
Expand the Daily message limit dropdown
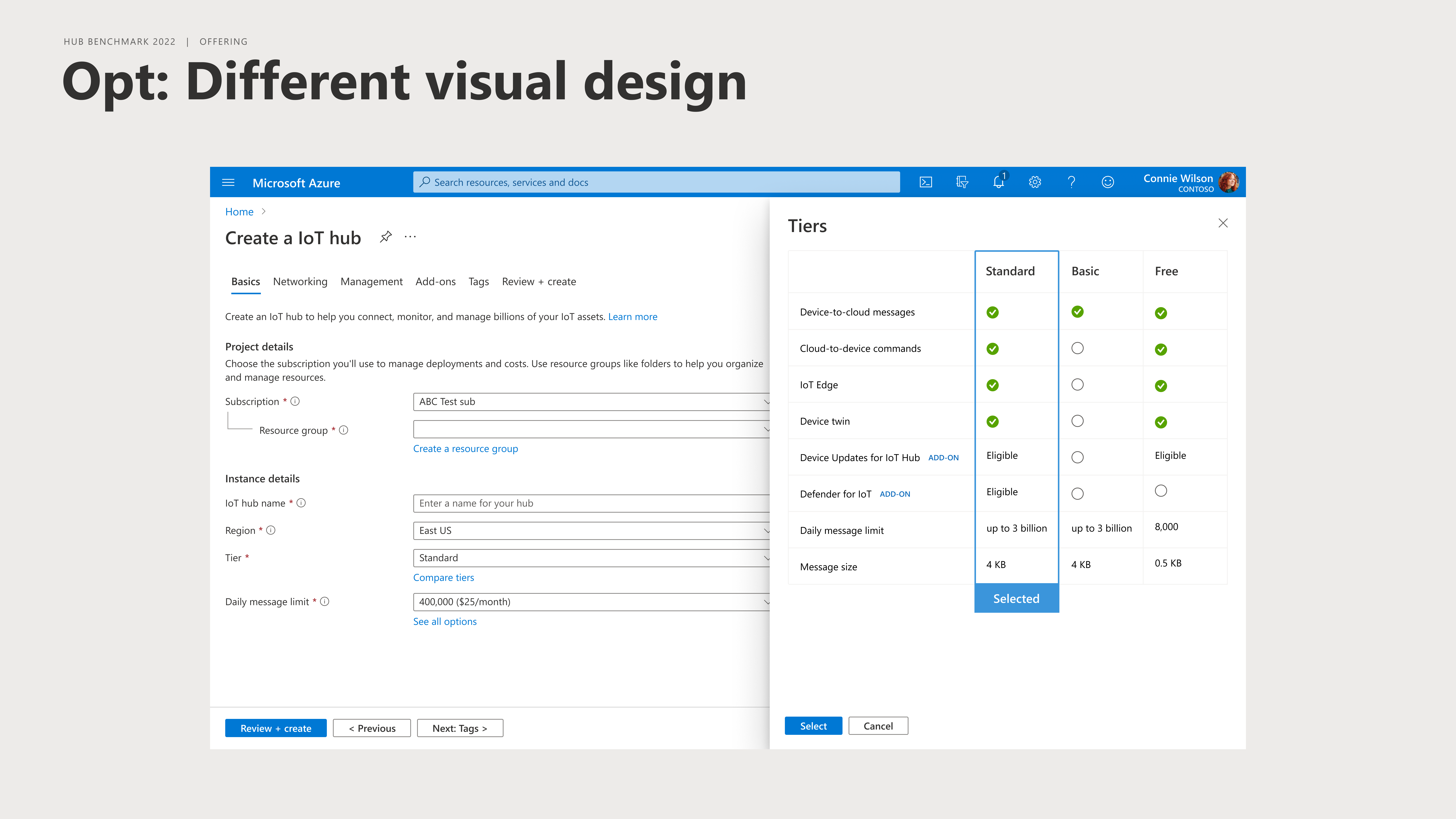[591, 602]
